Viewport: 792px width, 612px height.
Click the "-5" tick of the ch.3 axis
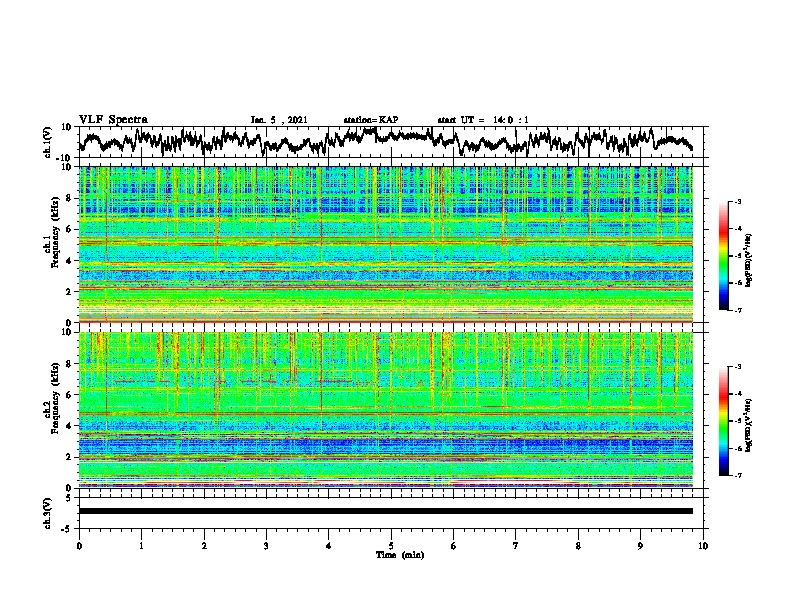click(x=67, y=529)
